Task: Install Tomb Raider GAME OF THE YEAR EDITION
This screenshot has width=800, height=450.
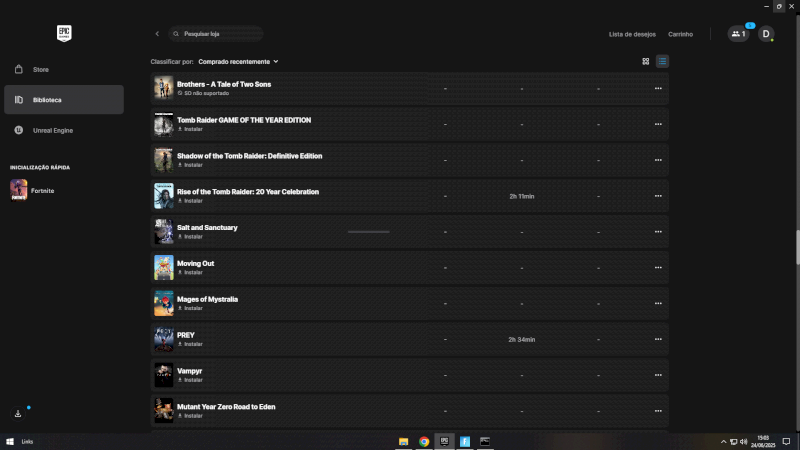Action: pyautogui.click(x=192, y=129)
